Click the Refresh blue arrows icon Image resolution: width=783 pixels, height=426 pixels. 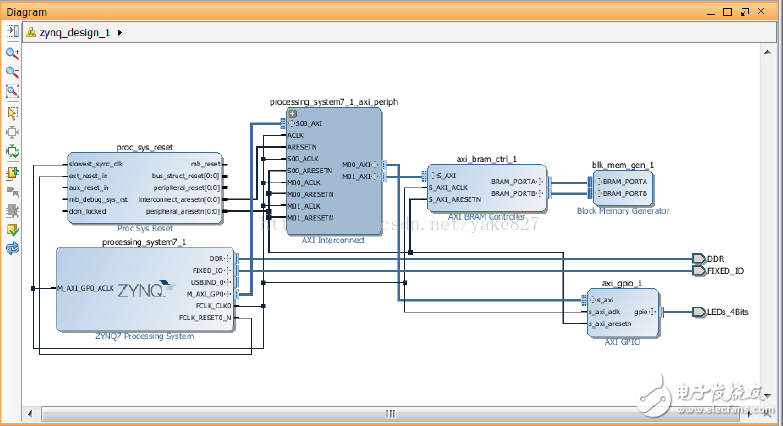[13, 249]
